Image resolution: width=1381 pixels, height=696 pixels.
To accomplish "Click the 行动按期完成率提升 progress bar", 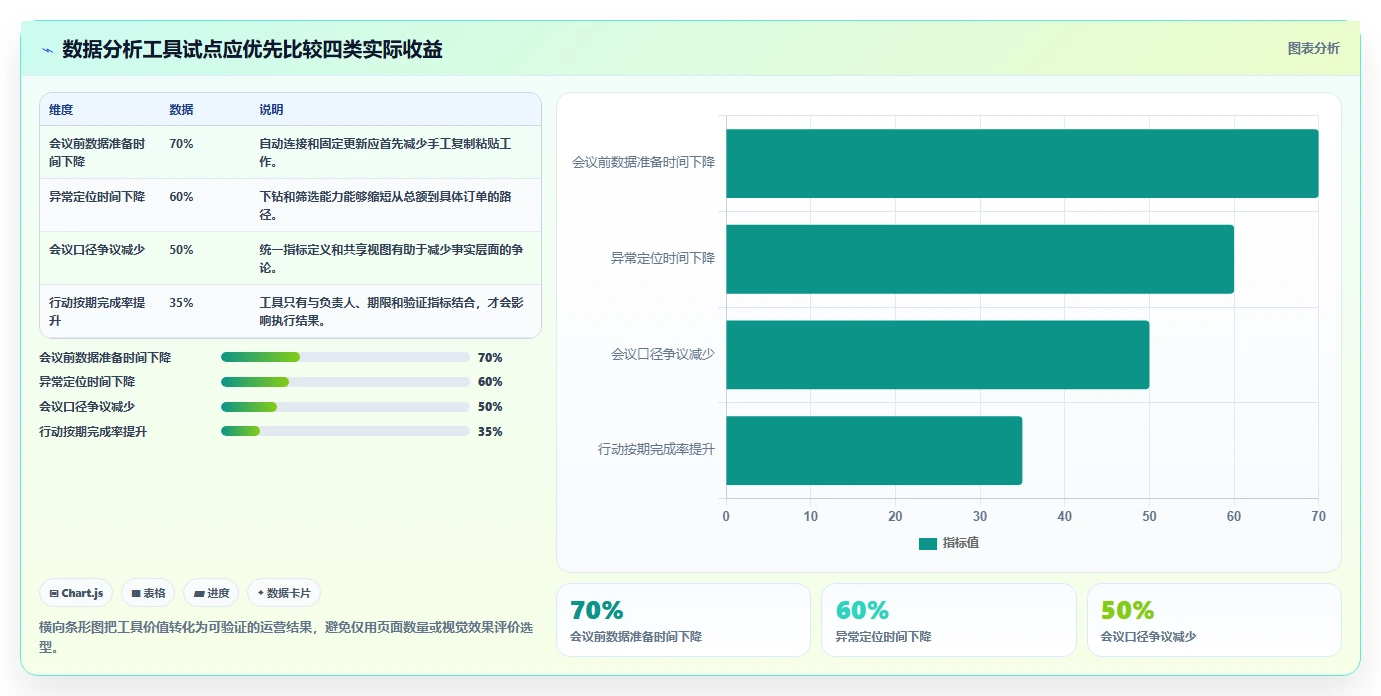I will (x=345, y=431).
